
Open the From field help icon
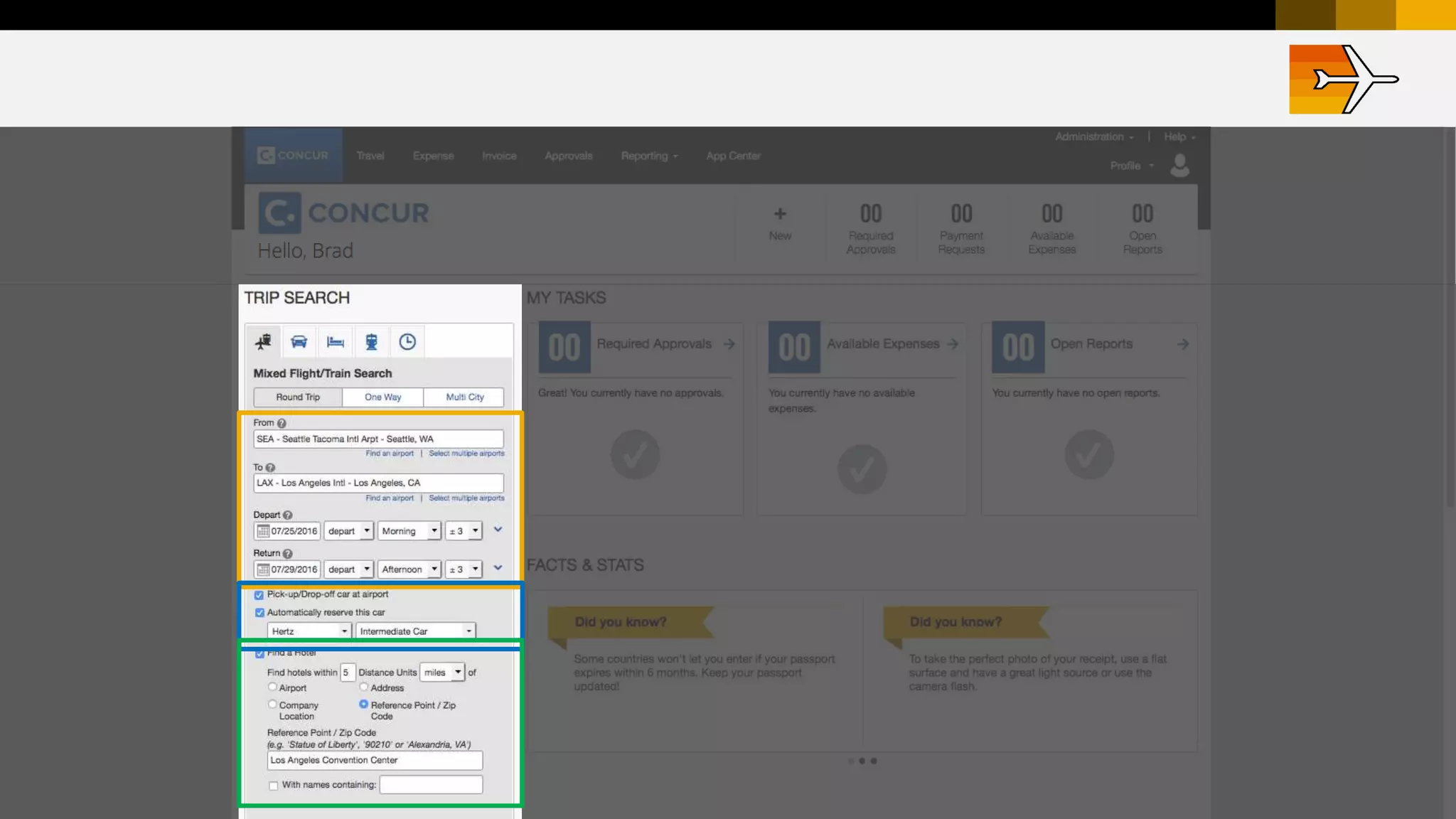coord(282,423)
